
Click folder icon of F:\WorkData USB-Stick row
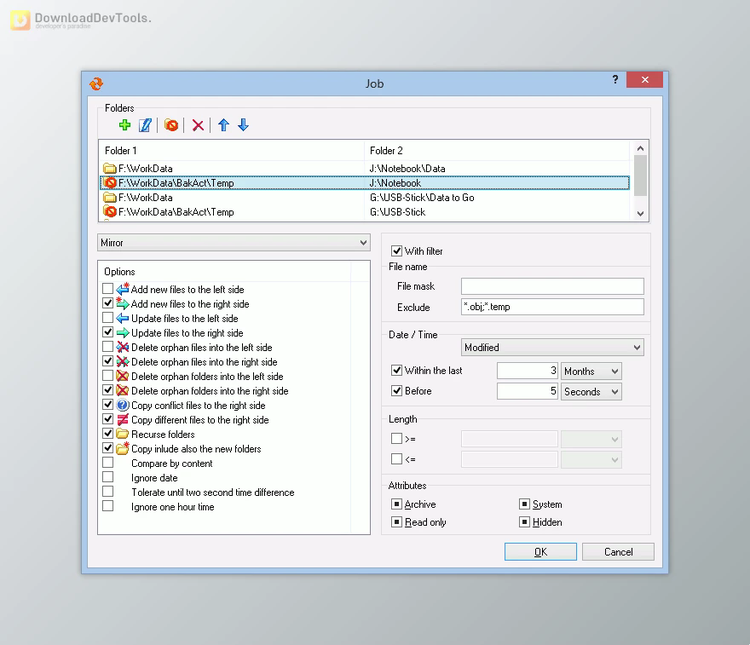[x=110, y=198]
